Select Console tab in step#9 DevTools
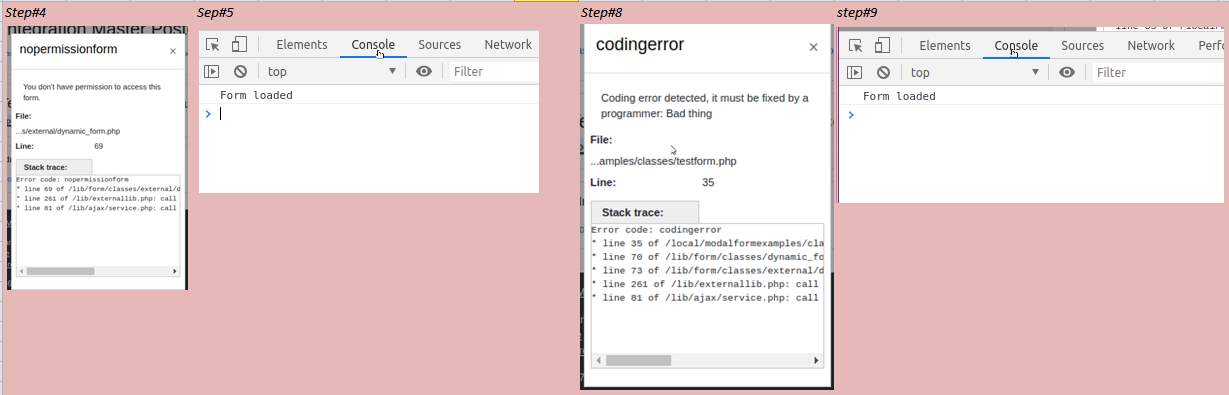The width and height of the screenshot is (1229, 395). (x=1016, y=45)
